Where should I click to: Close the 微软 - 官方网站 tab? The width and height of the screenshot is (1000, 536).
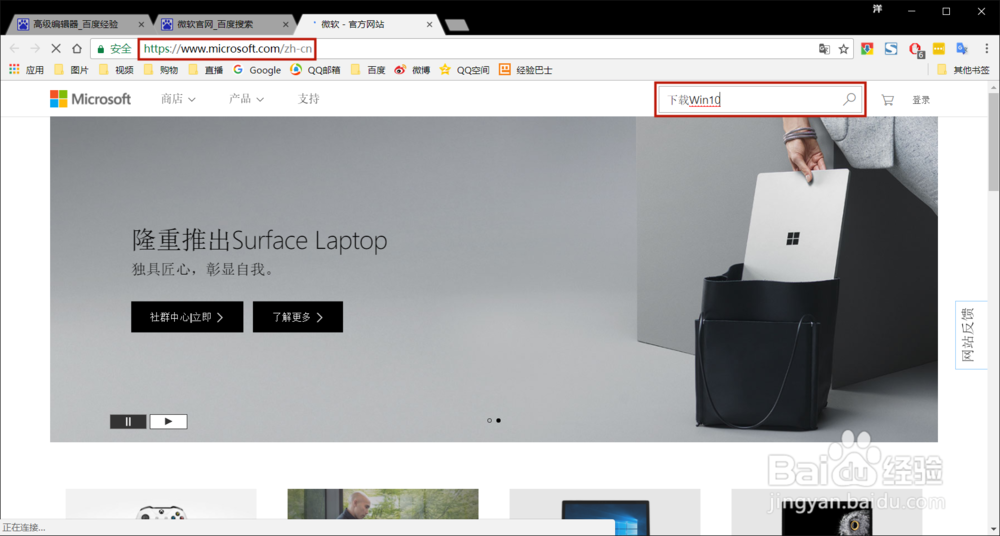tap(429, 24)
